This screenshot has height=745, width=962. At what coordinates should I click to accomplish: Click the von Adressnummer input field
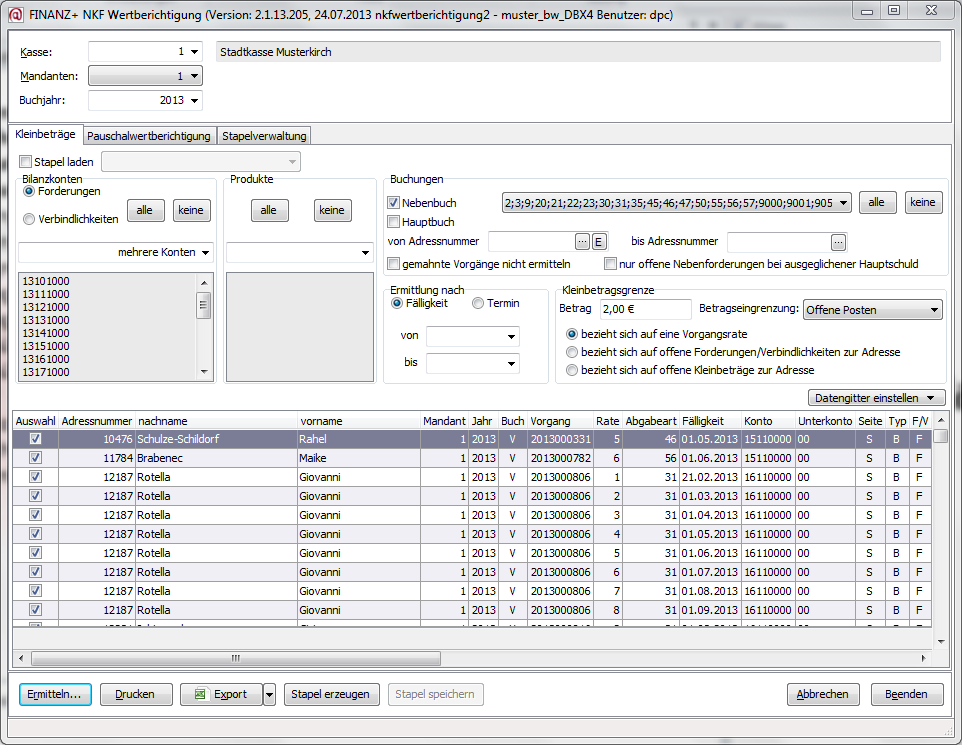point(531,242)
